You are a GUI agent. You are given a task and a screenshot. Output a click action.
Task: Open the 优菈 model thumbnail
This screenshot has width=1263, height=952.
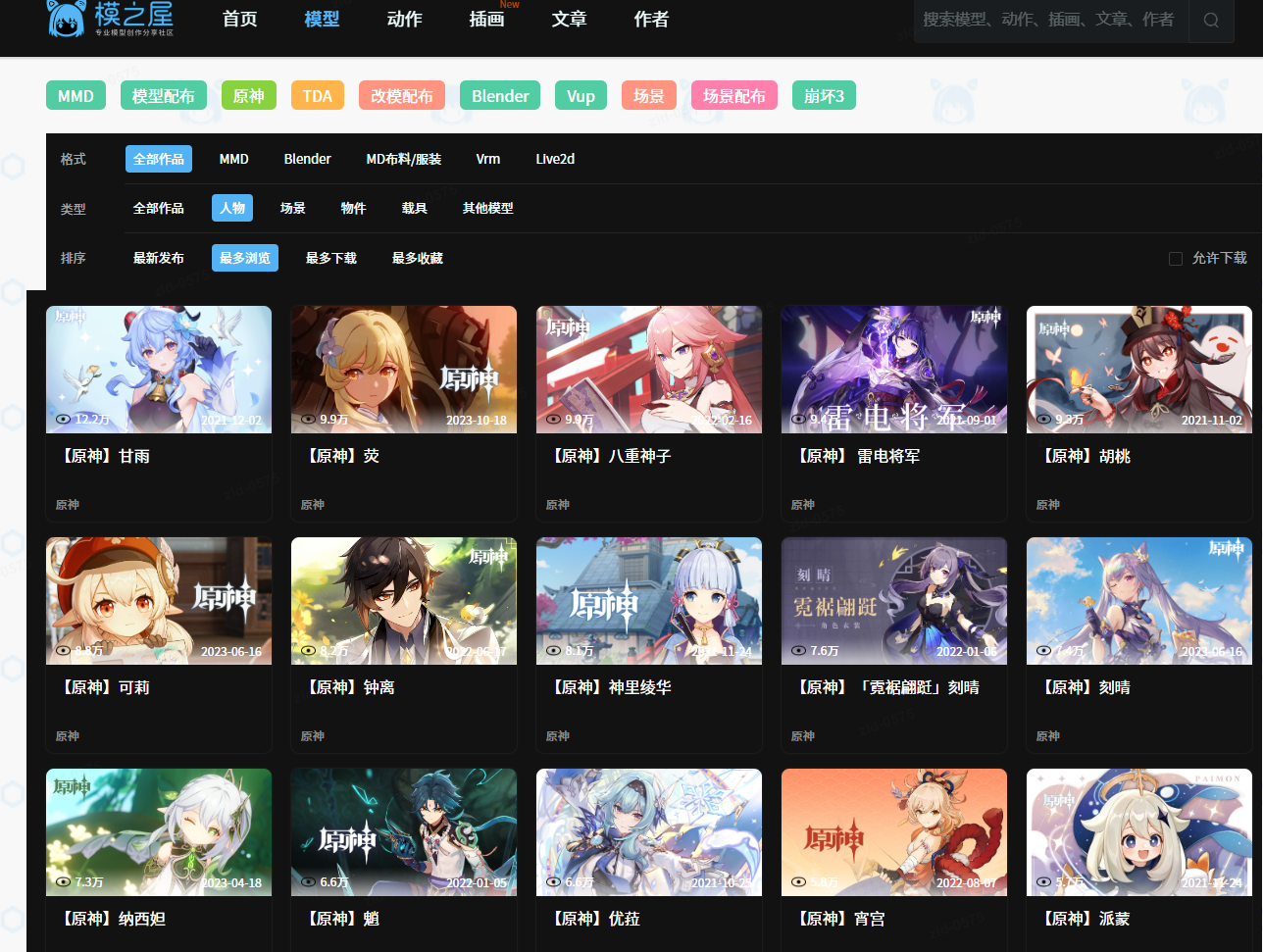649,832
